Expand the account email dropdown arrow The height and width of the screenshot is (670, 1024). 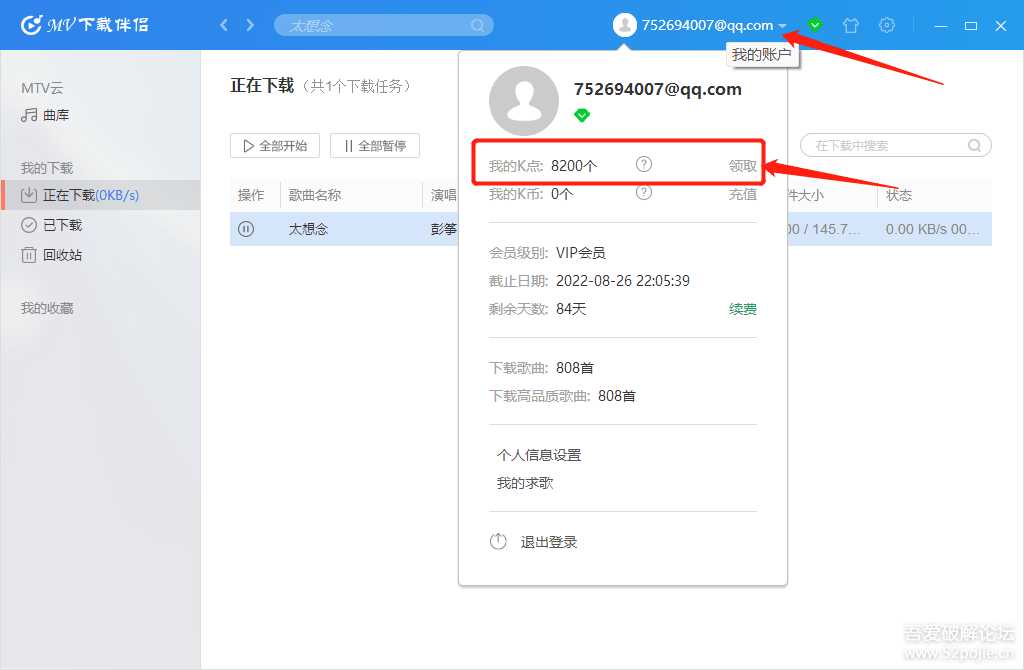pyautogui.click(x=782, y=25)
